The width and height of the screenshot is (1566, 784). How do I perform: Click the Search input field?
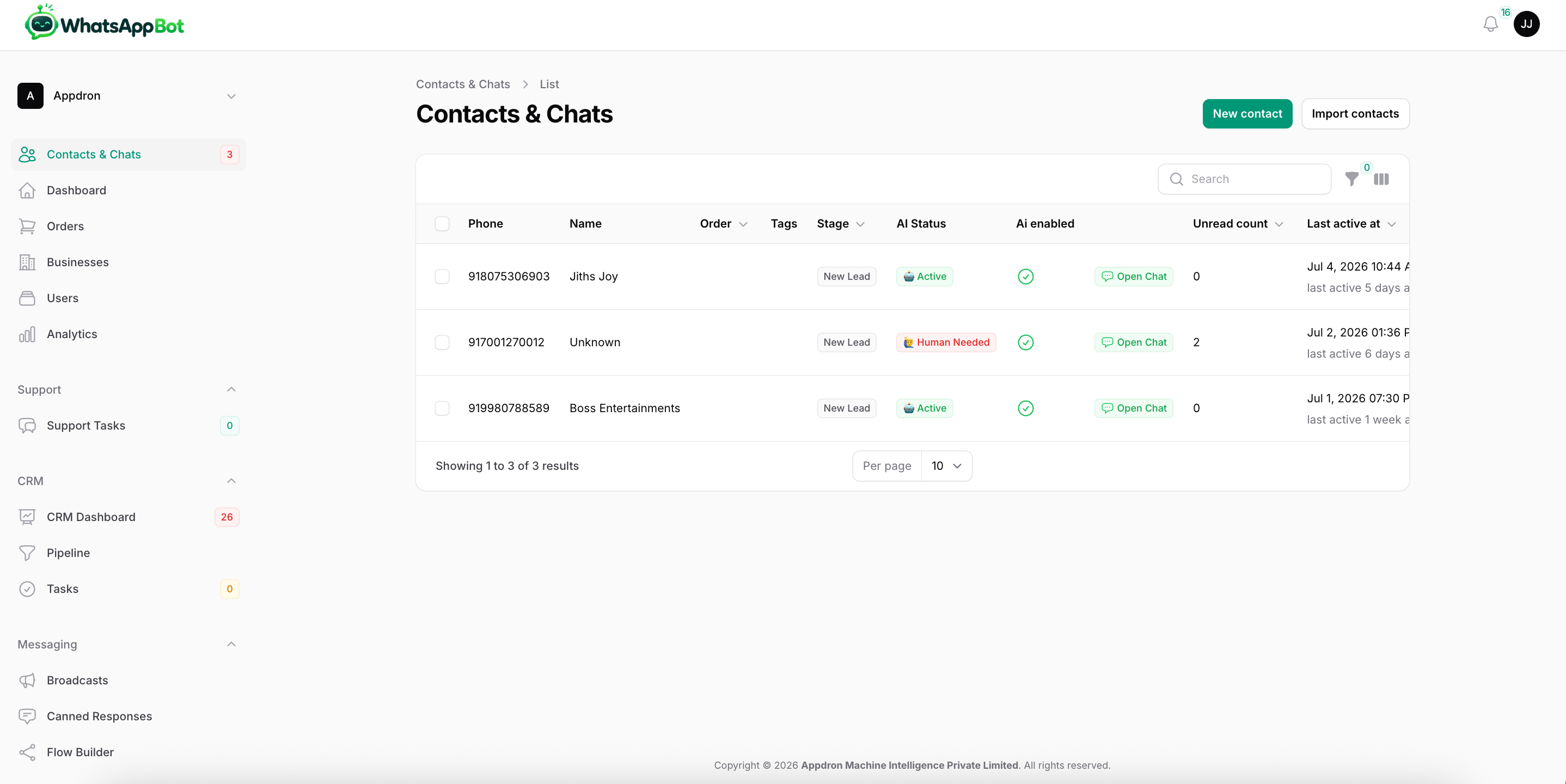point(1244,179)
